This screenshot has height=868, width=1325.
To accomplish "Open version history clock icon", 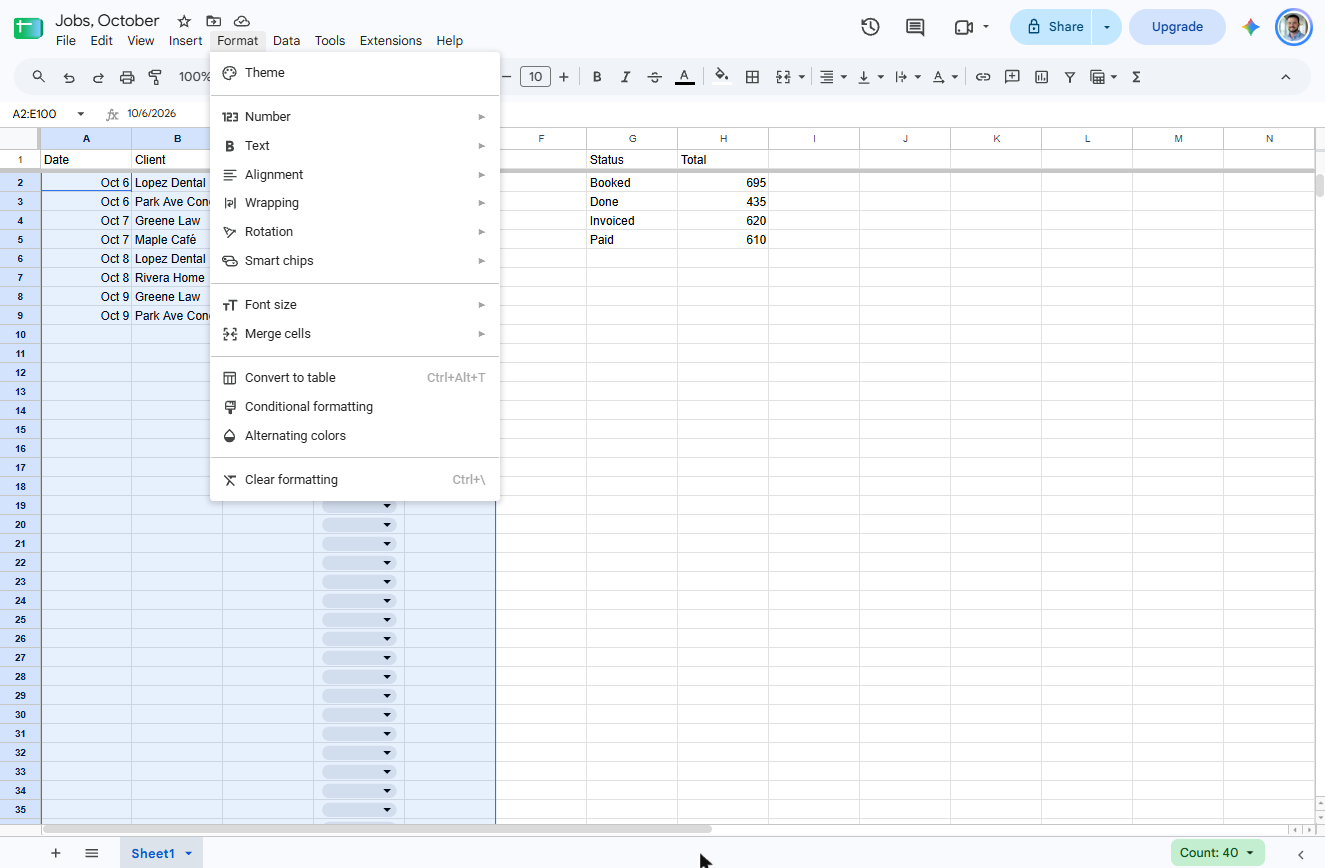I will pos(870,27).
